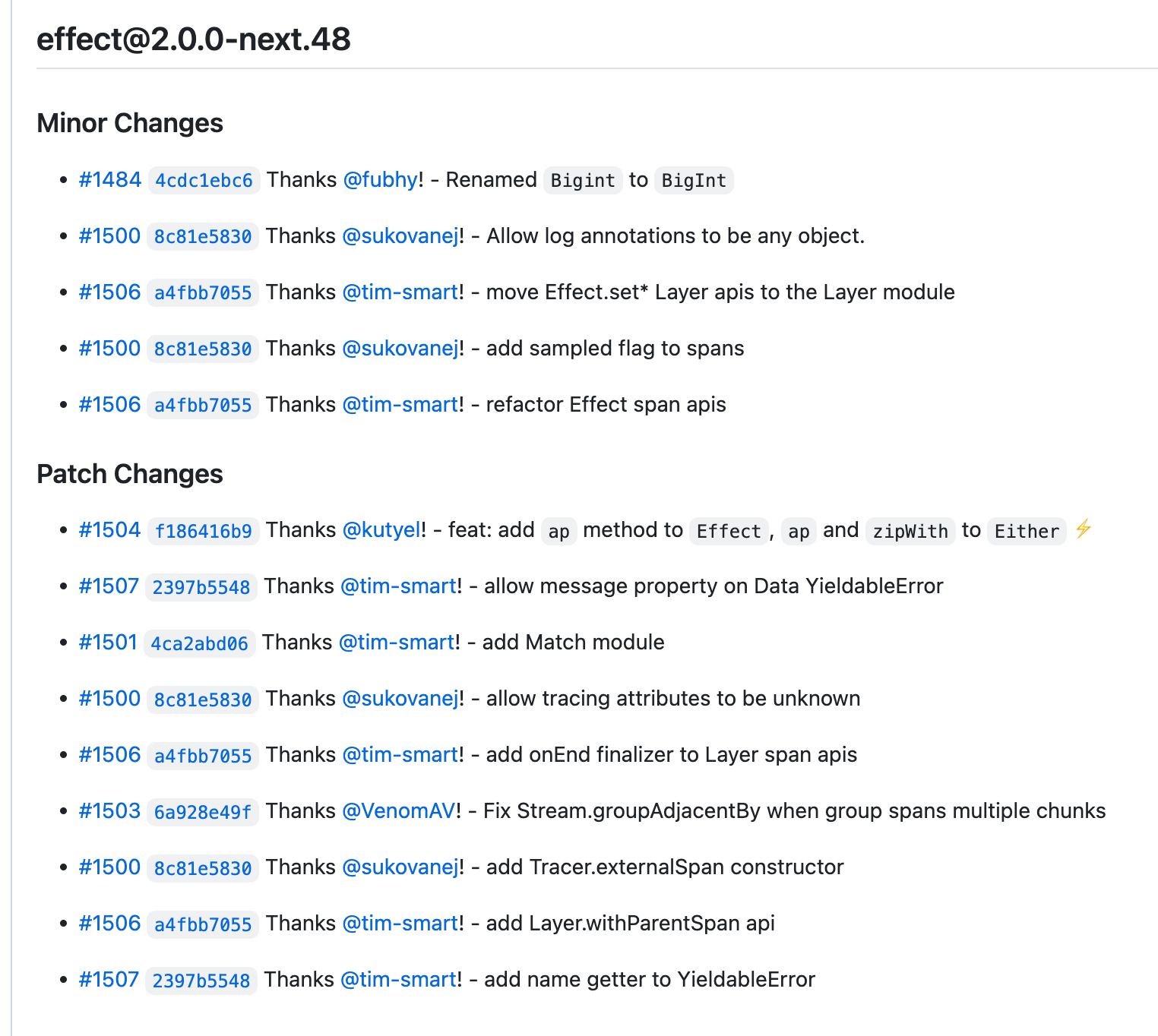This screenshot has height=1036, width=1158.
Task: Open pull request #1501 link
Action: pyautogui.click(x=108, y=643)
